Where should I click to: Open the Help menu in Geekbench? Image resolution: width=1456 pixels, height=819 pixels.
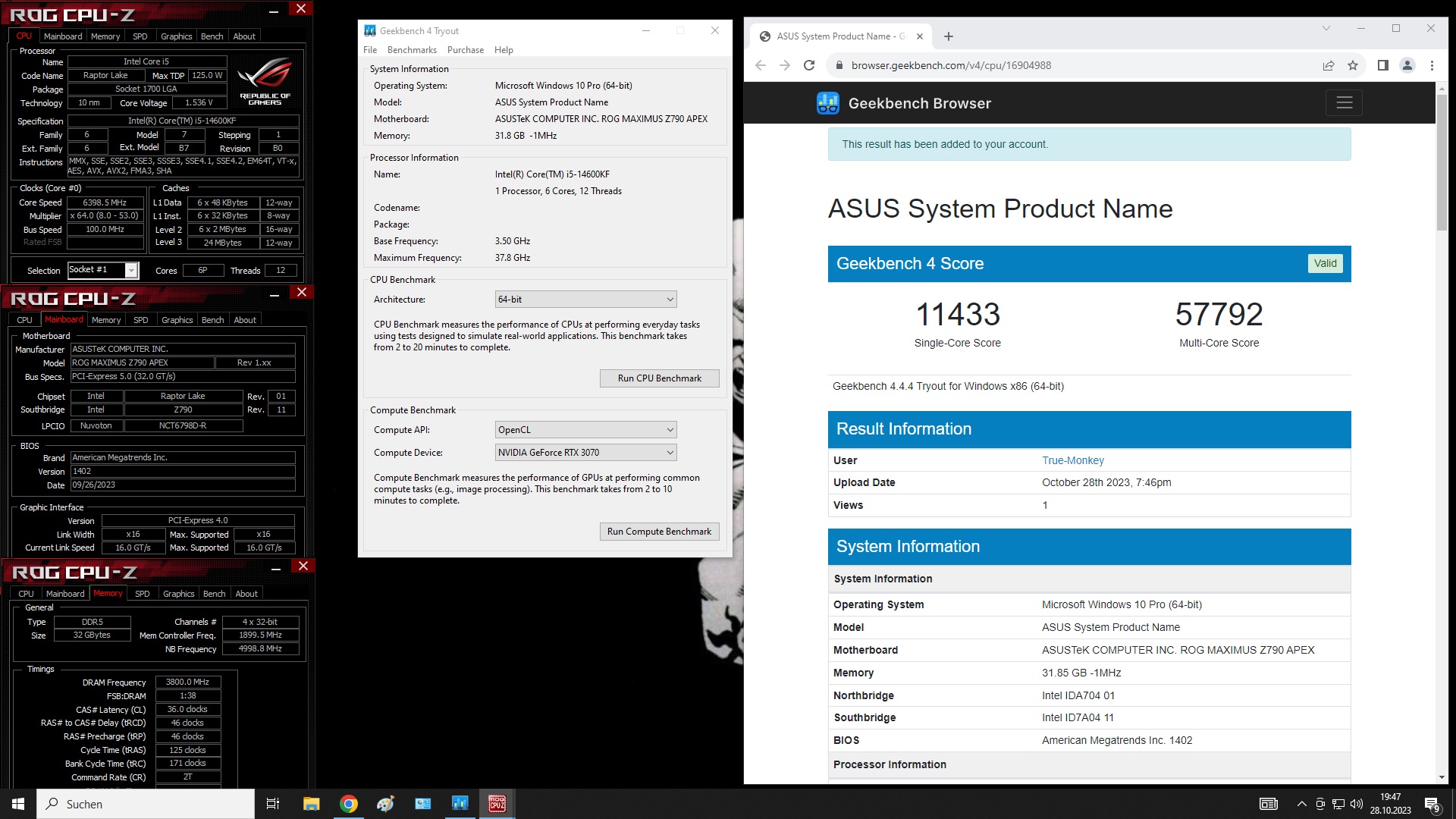pyautogui.click(x=504, y=50)
